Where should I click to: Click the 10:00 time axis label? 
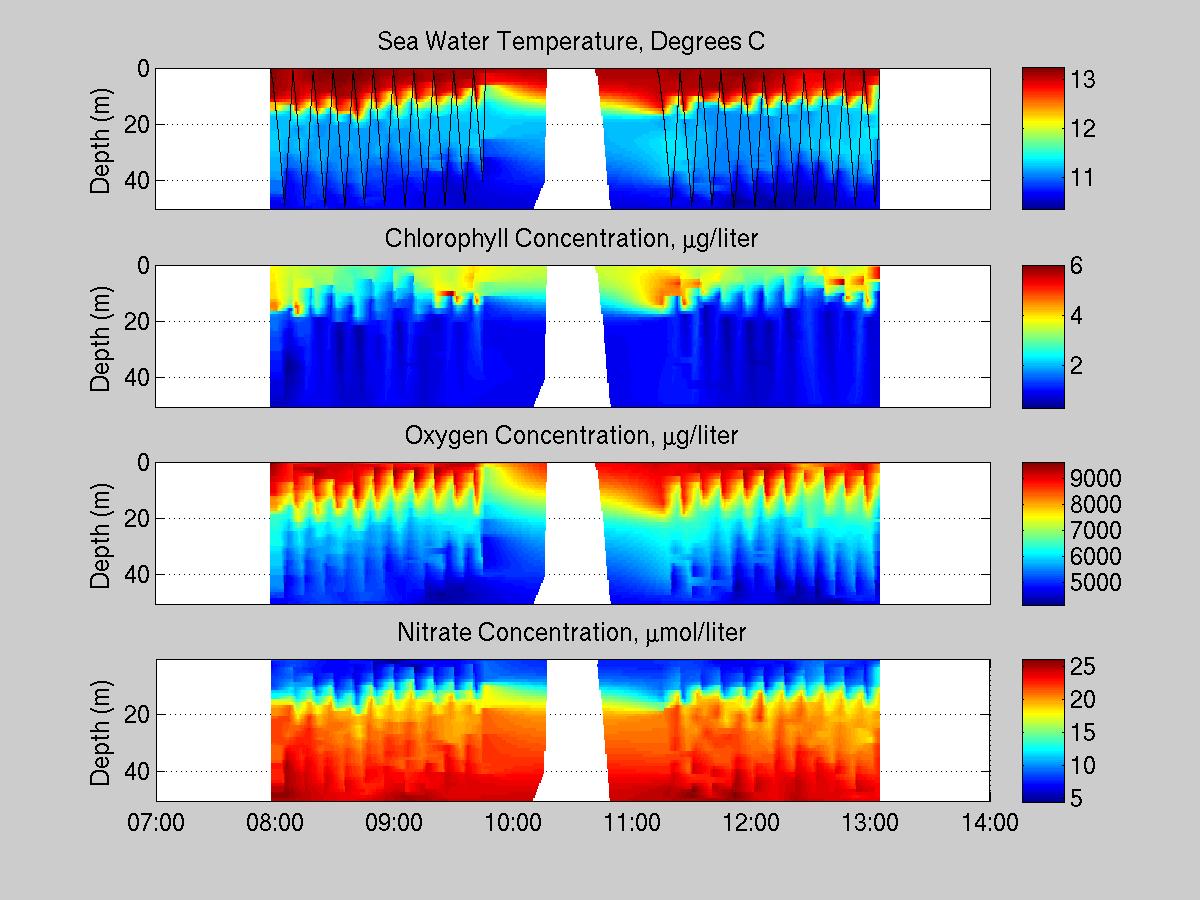[x=513, y=823]
